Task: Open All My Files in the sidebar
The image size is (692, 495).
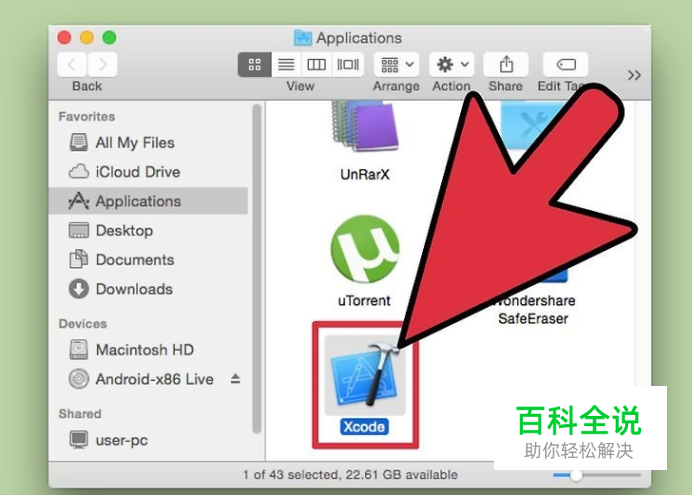Action: pyautogui.click(x=148, y=142)
